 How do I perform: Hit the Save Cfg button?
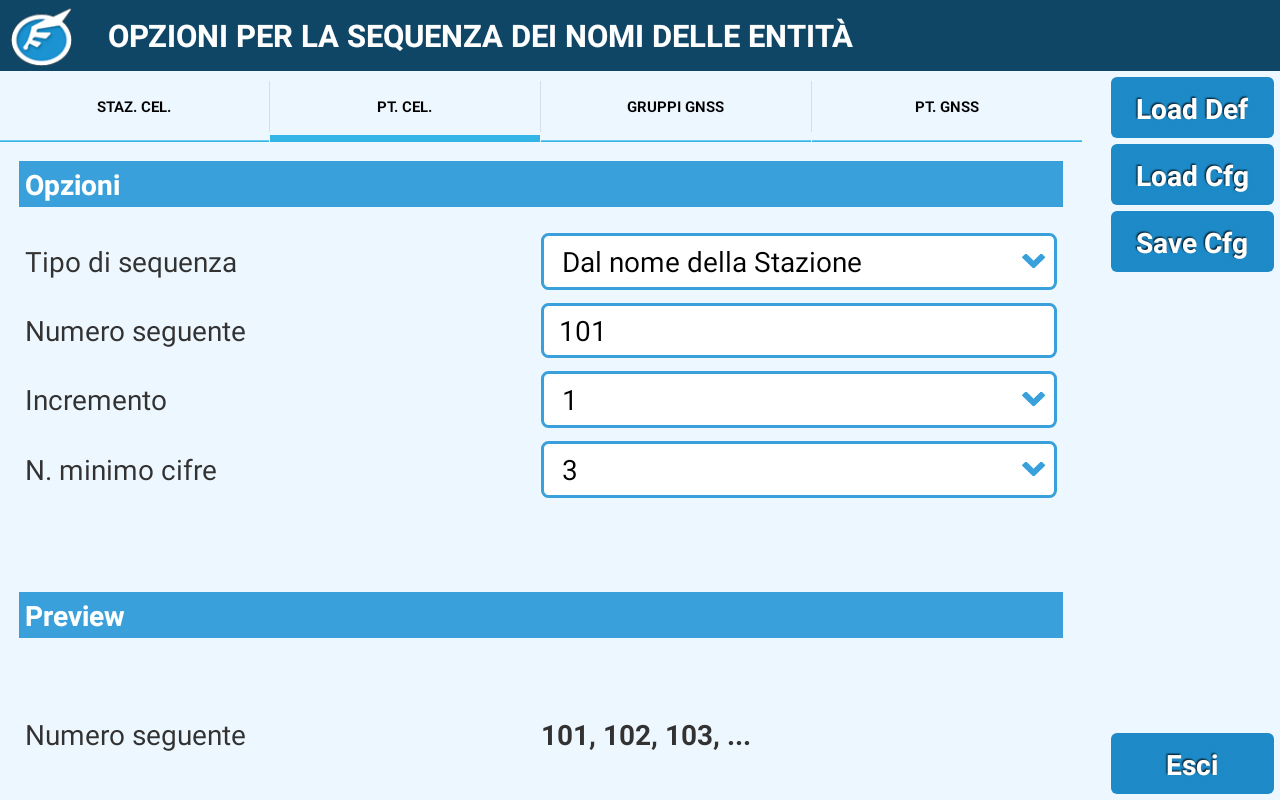coord(1192,243)
